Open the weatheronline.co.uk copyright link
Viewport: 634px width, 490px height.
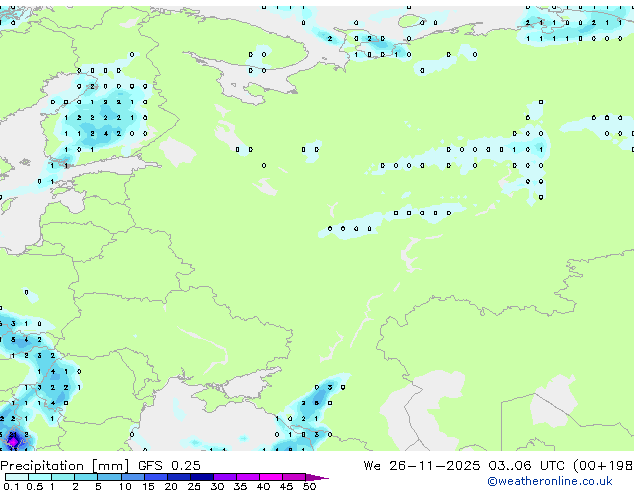(550, 481)
